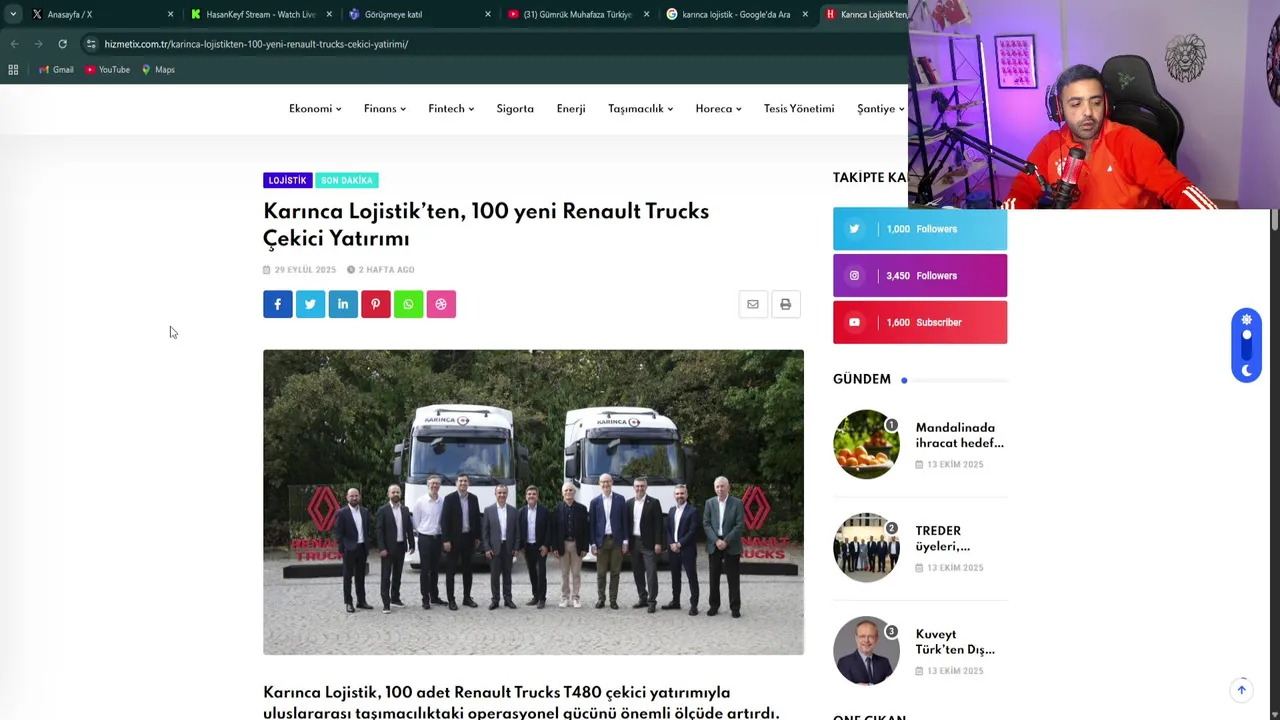Open the TREDER üyeleri article
Viewport: 1280px width, 720px height.
943,538
